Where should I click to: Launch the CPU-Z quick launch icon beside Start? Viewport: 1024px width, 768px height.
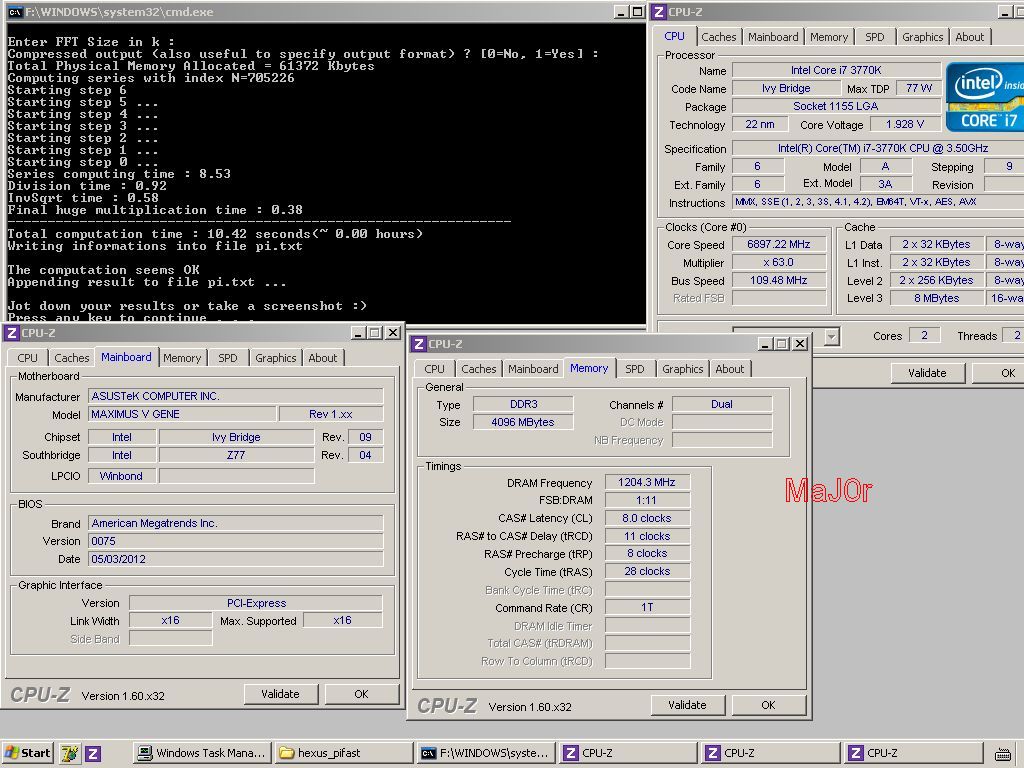pos(93,754)
